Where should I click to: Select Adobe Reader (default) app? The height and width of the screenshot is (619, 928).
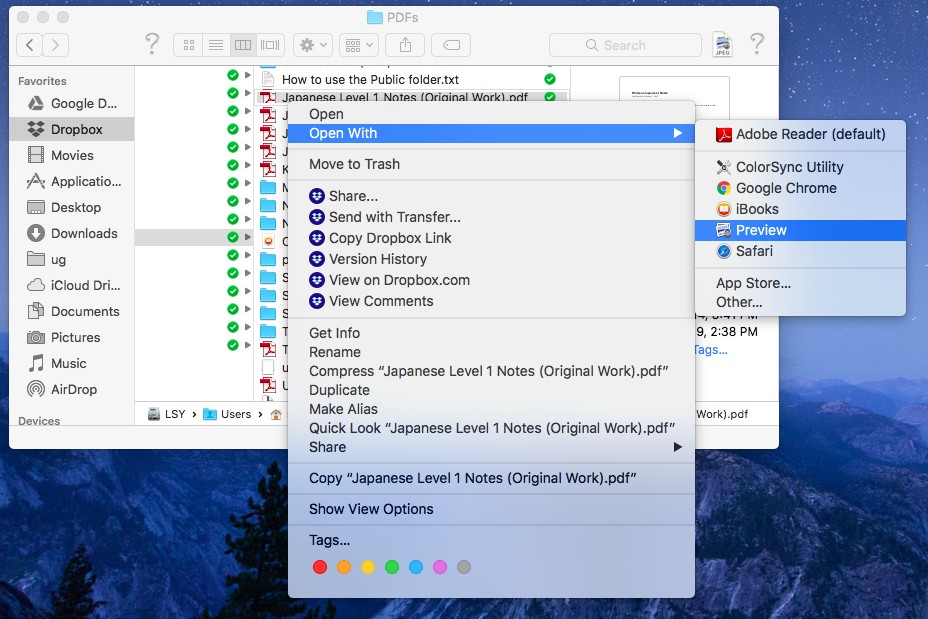(809, 134)
